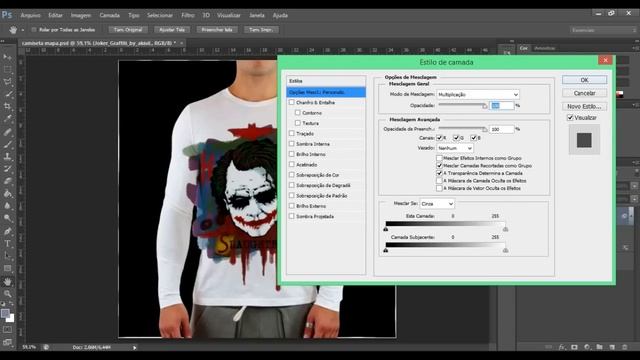This screenshot has height=360, width=640.
Task: Select the Clone Stamp tool
Action: [7, 156]
